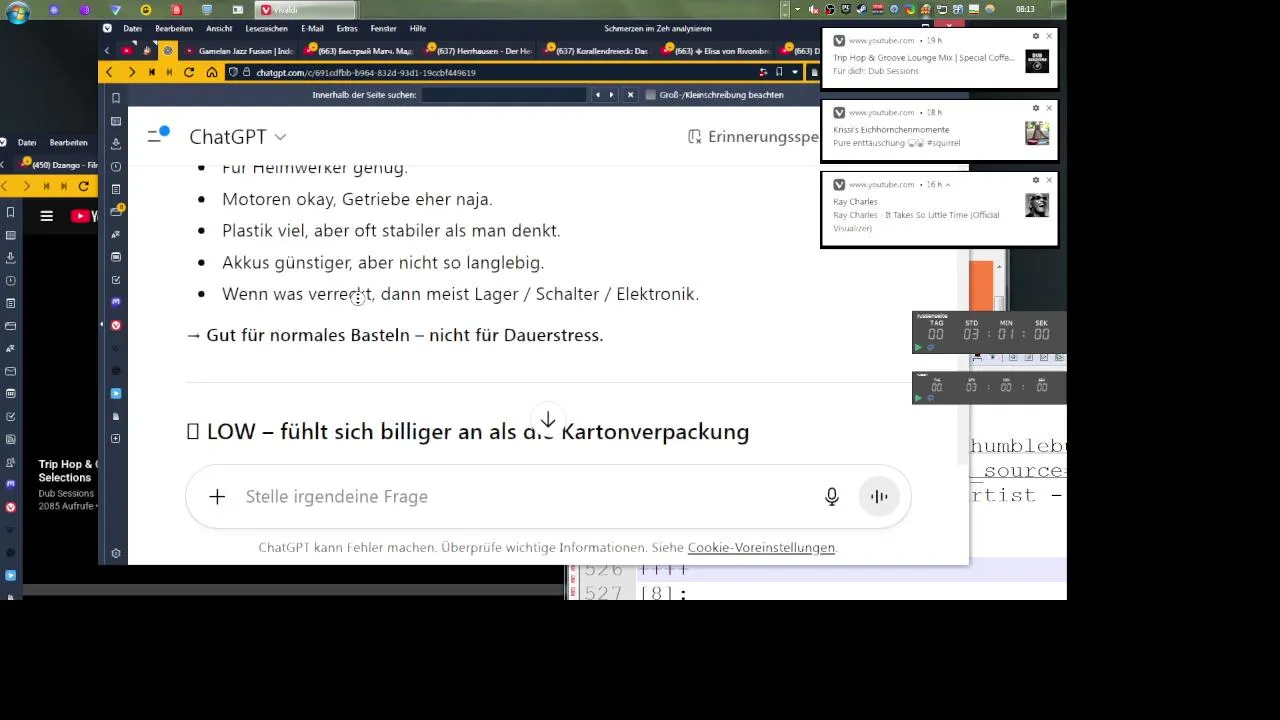1280x720 pixels.
Task: Open the Bearbeiten menu in background window
Action: point(69,143)
